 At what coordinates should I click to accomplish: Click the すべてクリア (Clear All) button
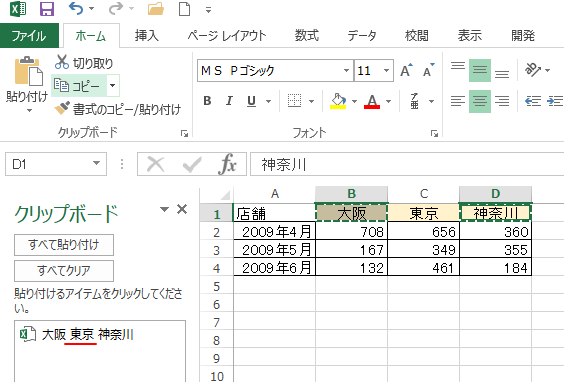[x=64, y=270]
